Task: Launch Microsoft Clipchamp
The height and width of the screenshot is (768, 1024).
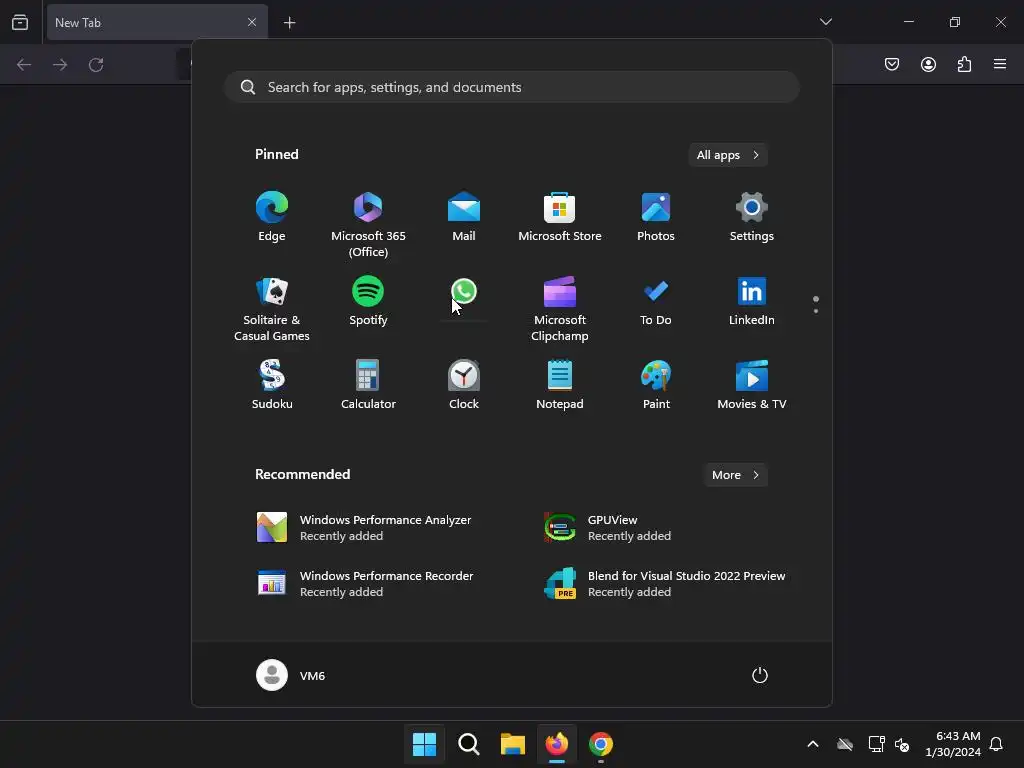Action: coord(560,309)
